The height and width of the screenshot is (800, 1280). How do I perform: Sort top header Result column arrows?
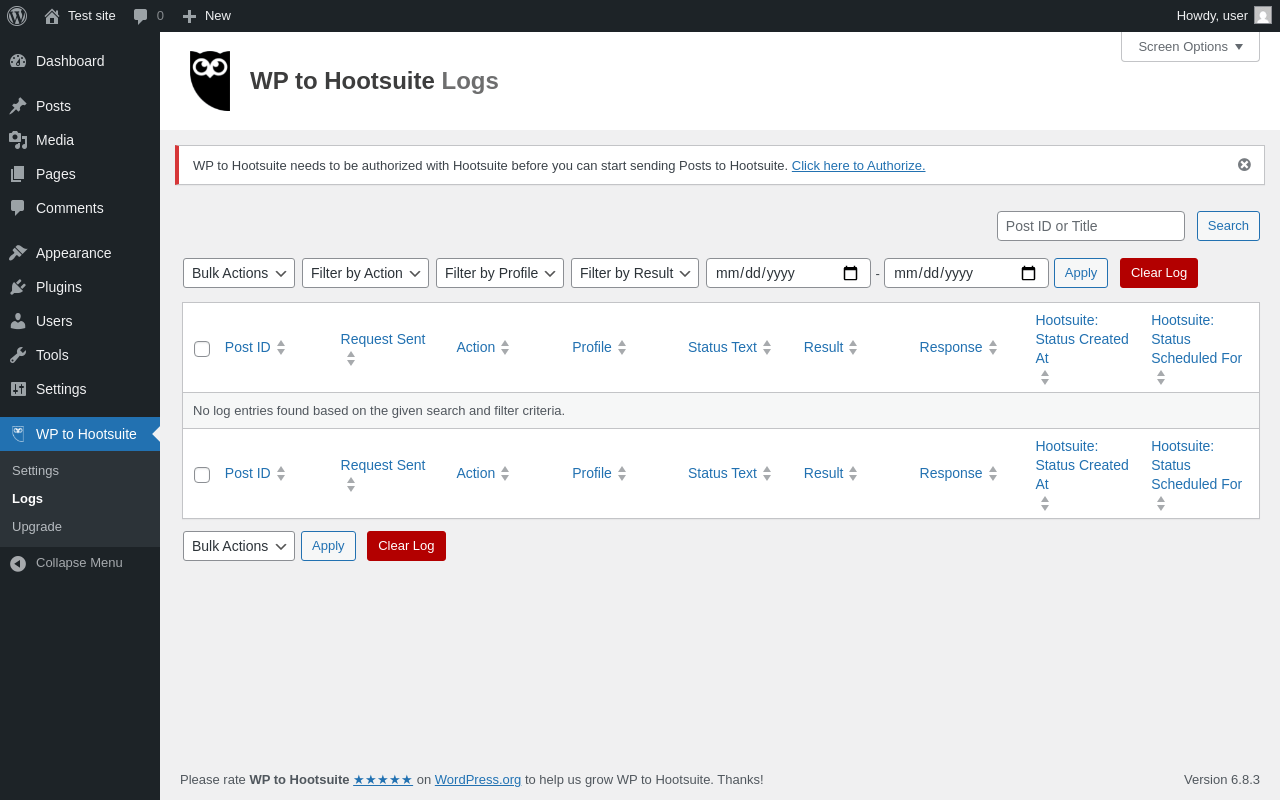(x=853, y=347)
